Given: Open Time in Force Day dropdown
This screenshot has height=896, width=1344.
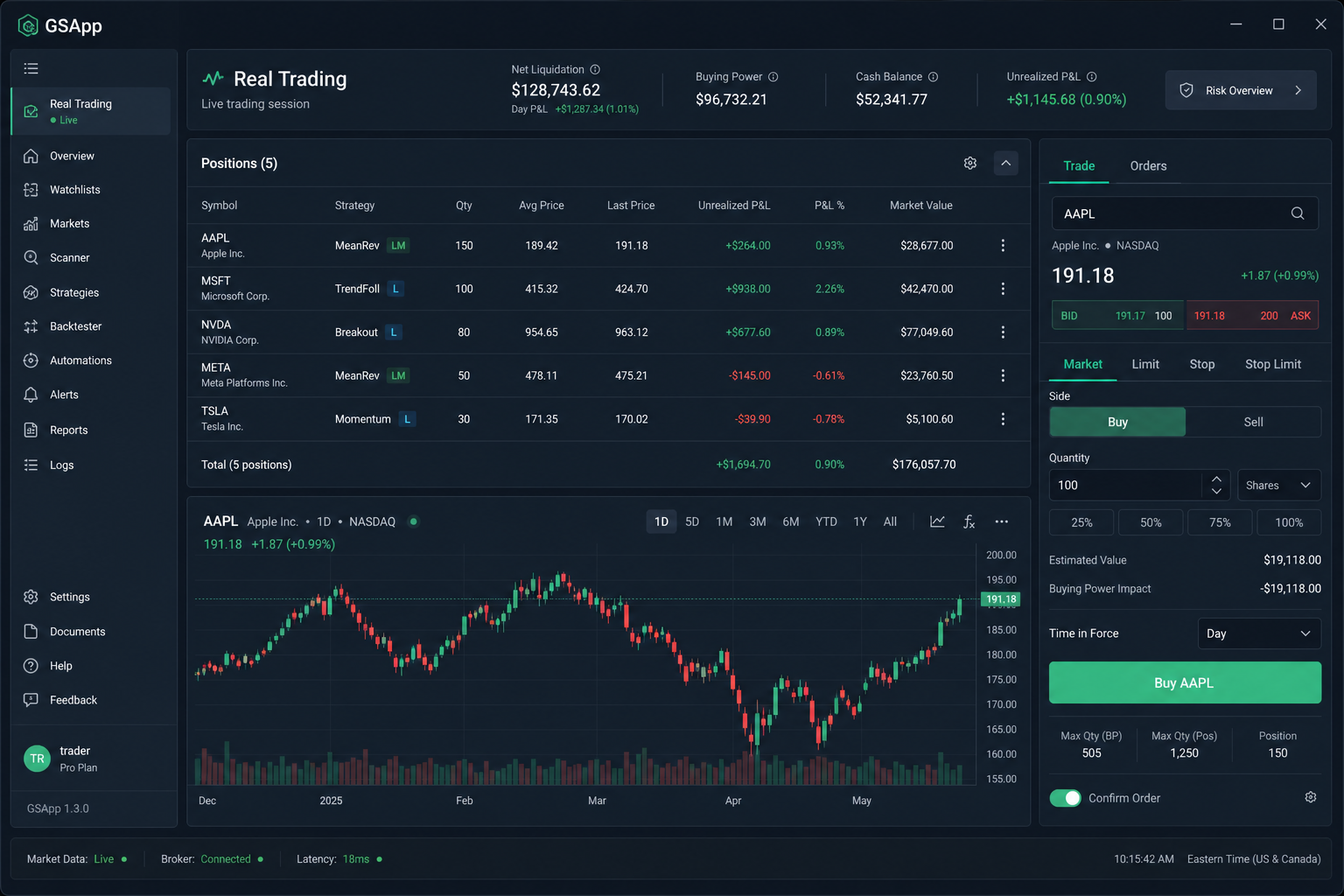Looking at the screenshot, I should click(x=1259, y=633).
